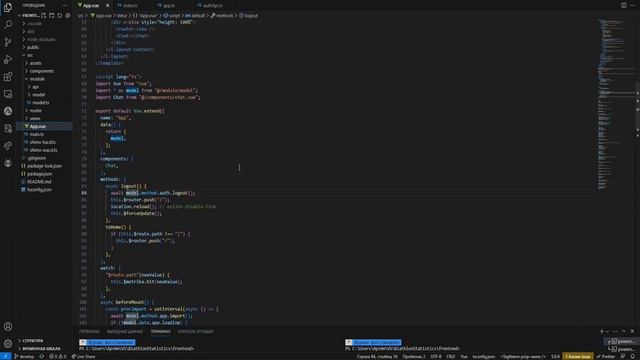Change the UTF-8 encoding setting
Screen dimensions: 640x360
[436, 356]
